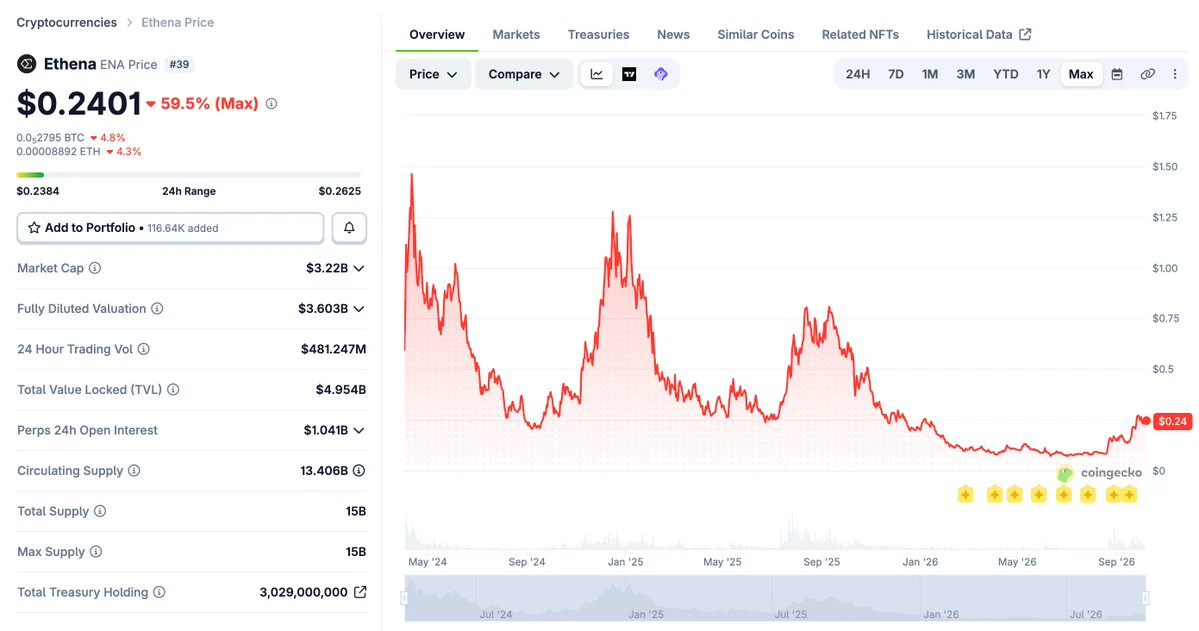Switch to line chart view icon
This screenshot has height=631, width=1199.
point(596,74)
